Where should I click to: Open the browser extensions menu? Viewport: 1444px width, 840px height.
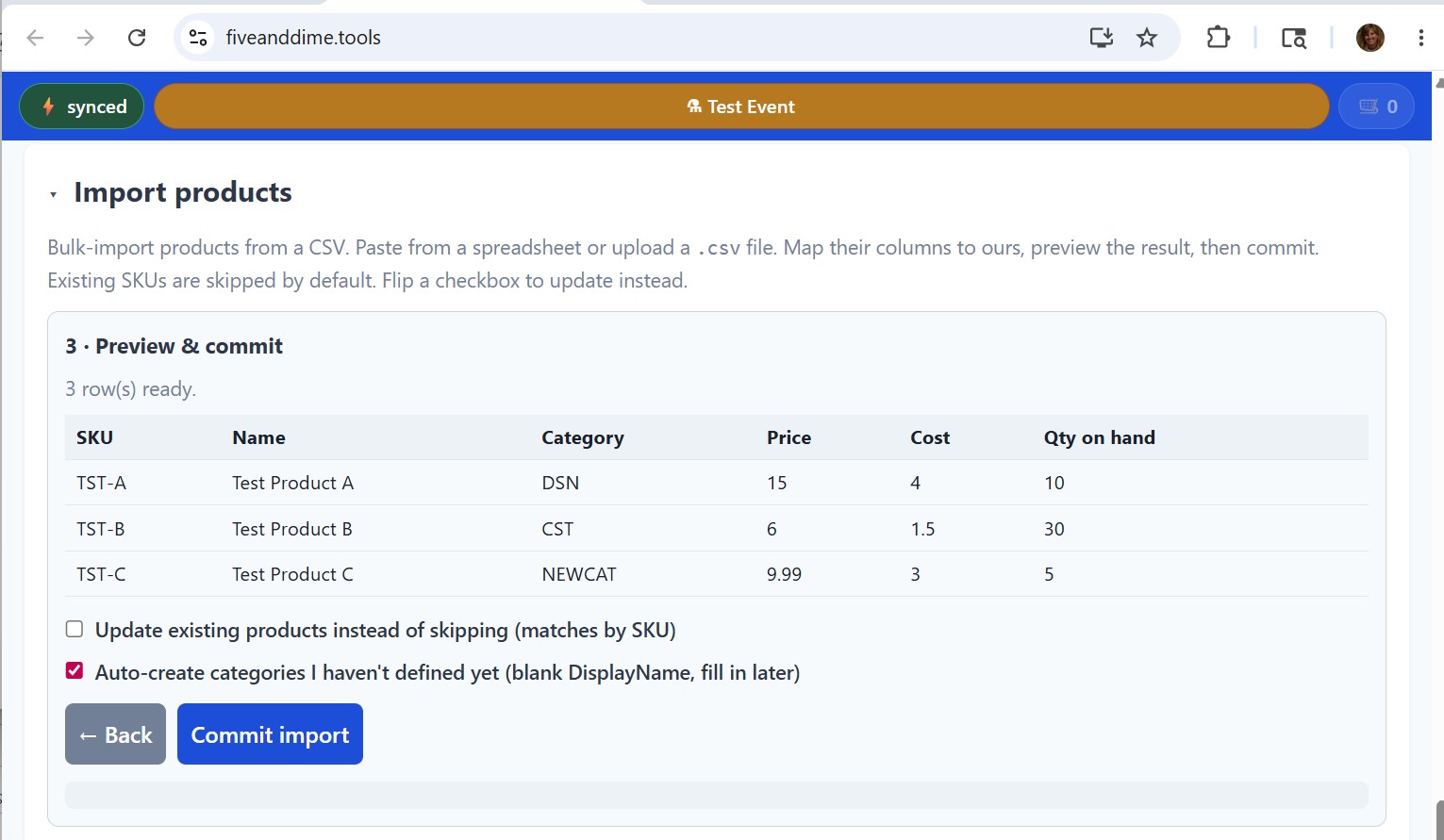click(x=1219, y=38)
